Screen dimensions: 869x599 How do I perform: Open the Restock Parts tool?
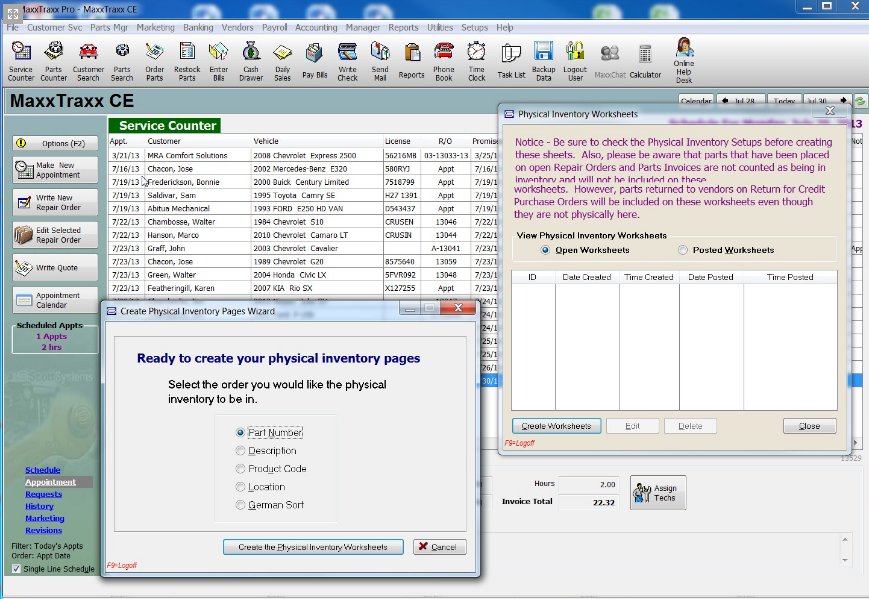(187, 61)
